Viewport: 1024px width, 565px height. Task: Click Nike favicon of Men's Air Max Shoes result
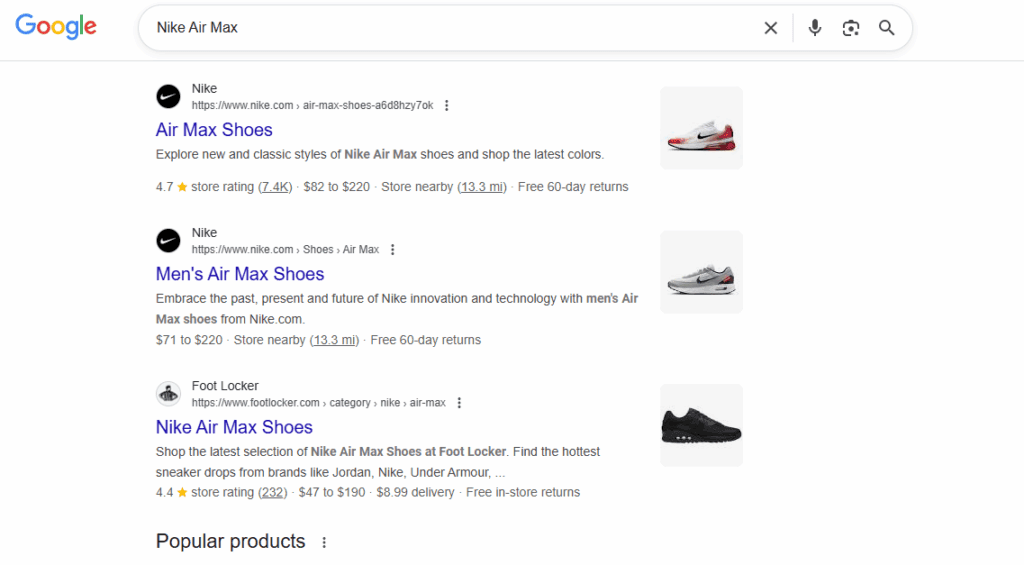[x=168, y=241]
